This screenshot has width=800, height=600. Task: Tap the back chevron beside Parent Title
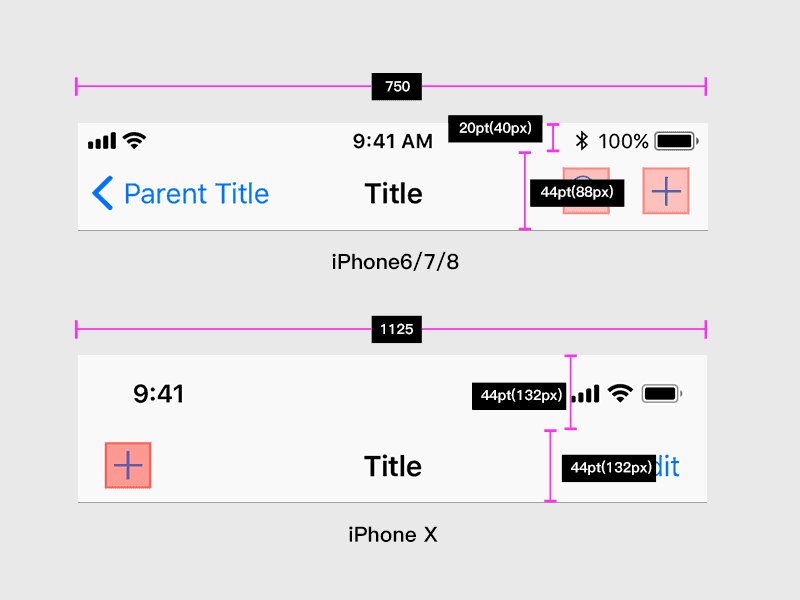102,193
